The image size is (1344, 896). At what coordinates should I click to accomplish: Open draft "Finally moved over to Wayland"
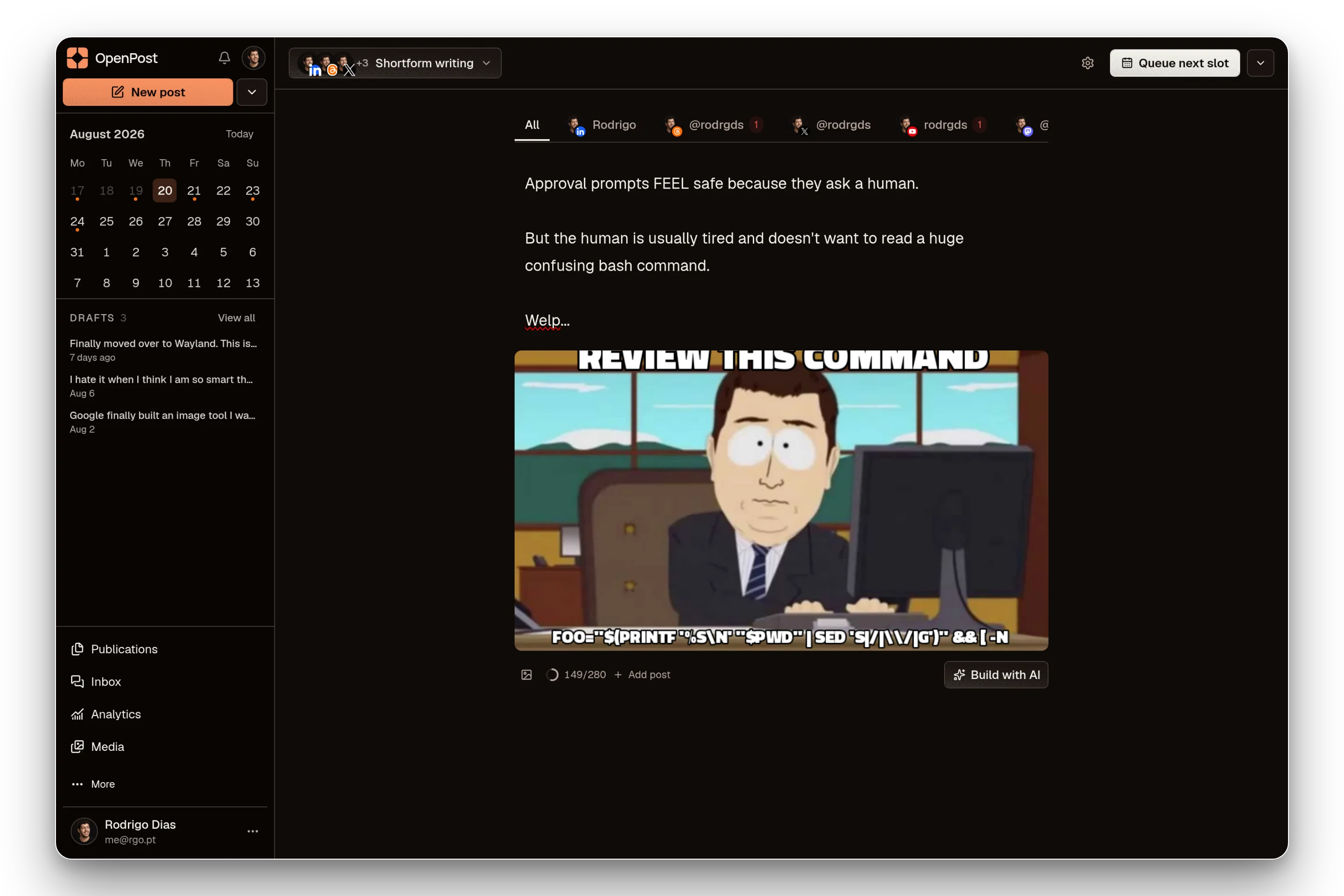coord(163,350)
